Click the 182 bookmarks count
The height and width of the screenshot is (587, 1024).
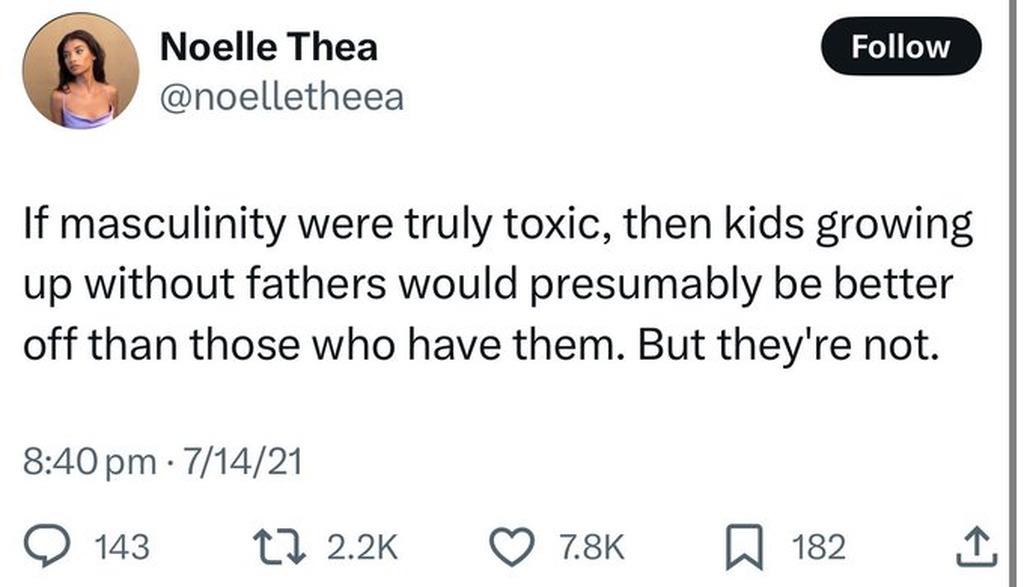(818, 546)
